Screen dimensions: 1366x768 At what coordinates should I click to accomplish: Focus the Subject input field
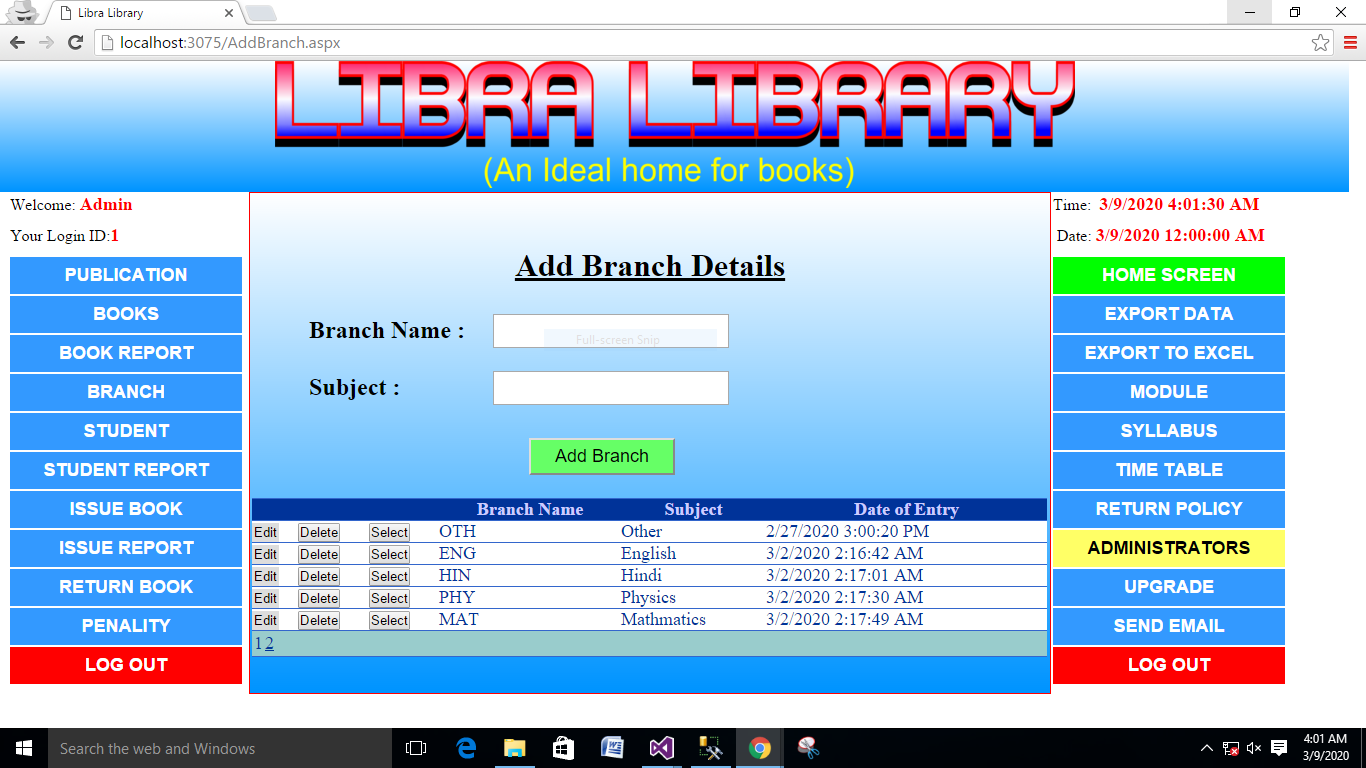coord(610,388)
